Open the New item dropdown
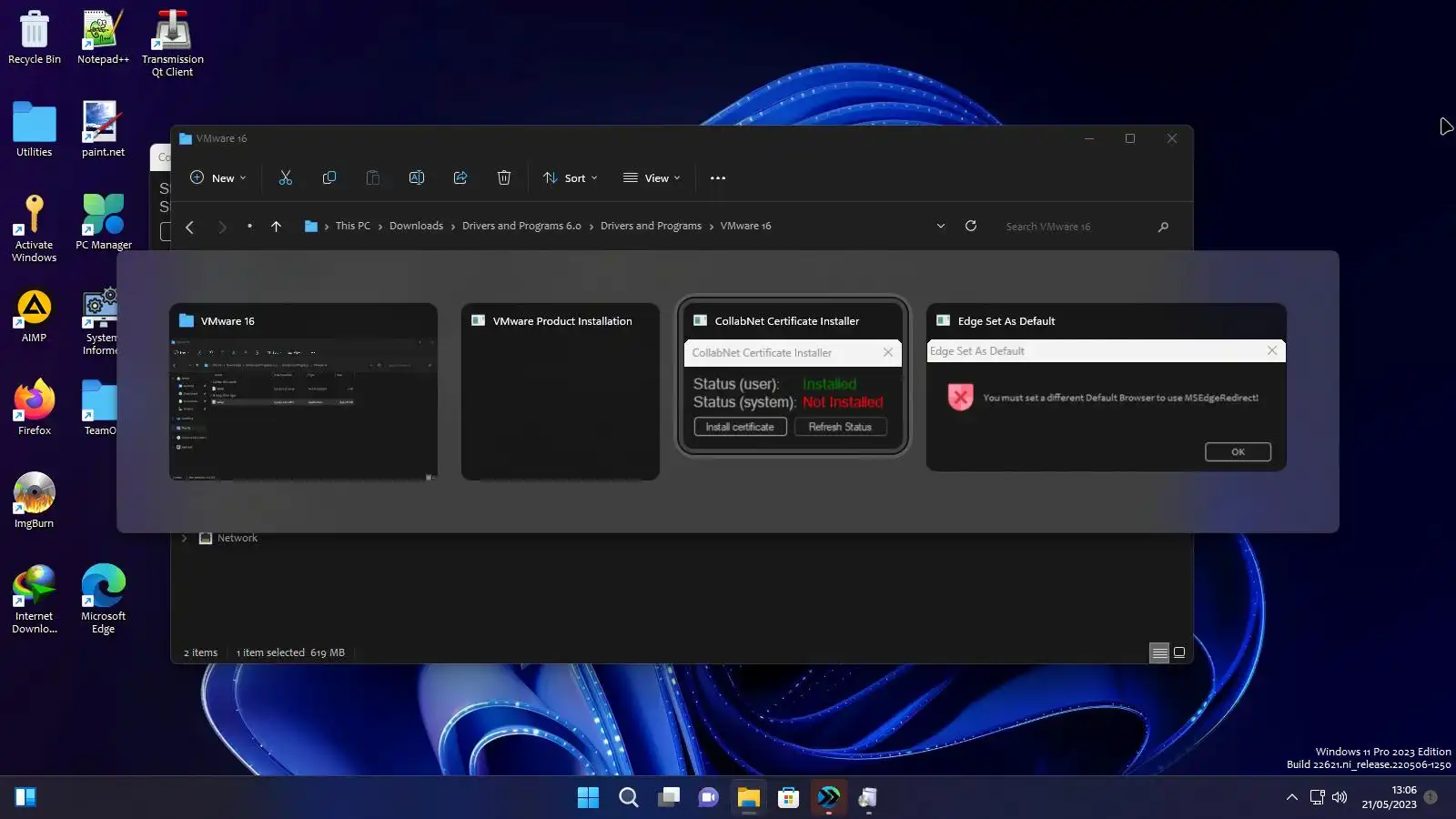 (218, 178)
